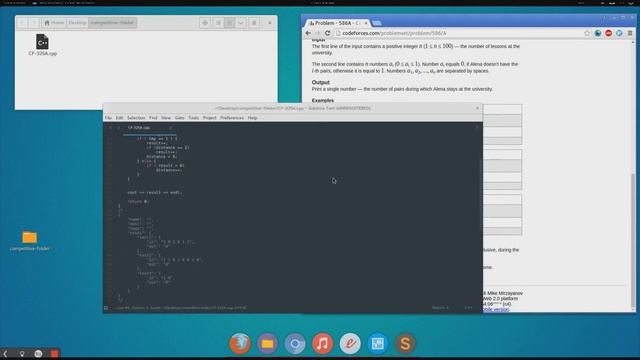640x360 pixels.
Task: Click the browser Forward button
Action: coord(318,33)
